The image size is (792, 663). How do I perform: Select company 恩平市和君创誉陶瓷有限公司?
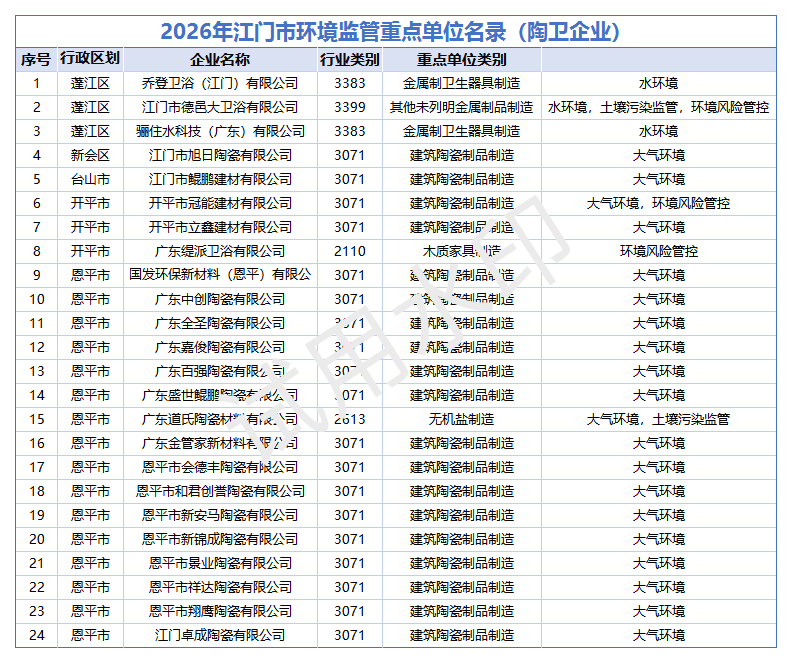tap(220, 491)
